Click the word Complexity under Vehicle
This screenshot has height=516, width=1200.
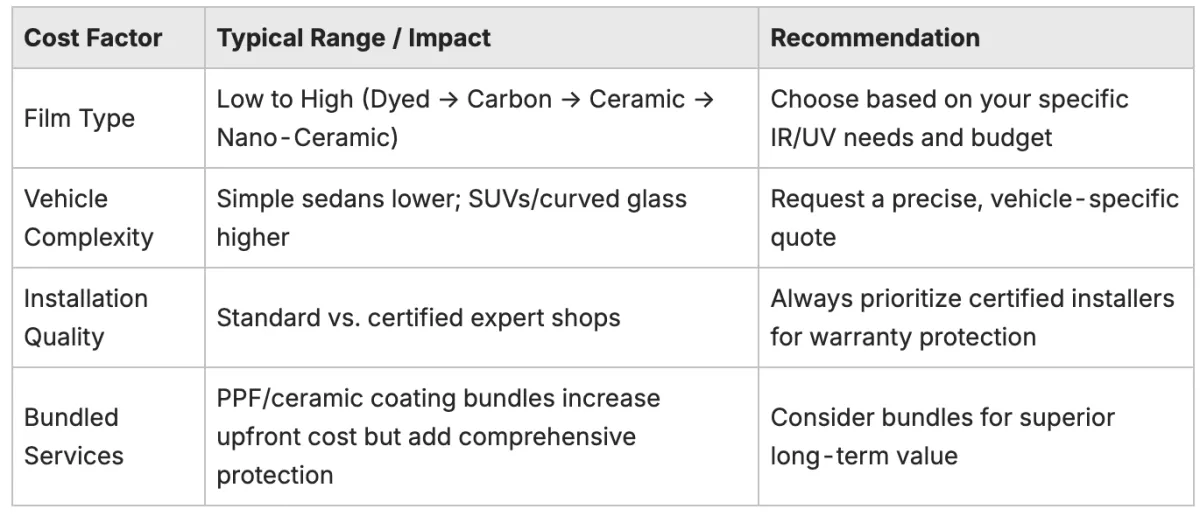[x=88, y=238]
